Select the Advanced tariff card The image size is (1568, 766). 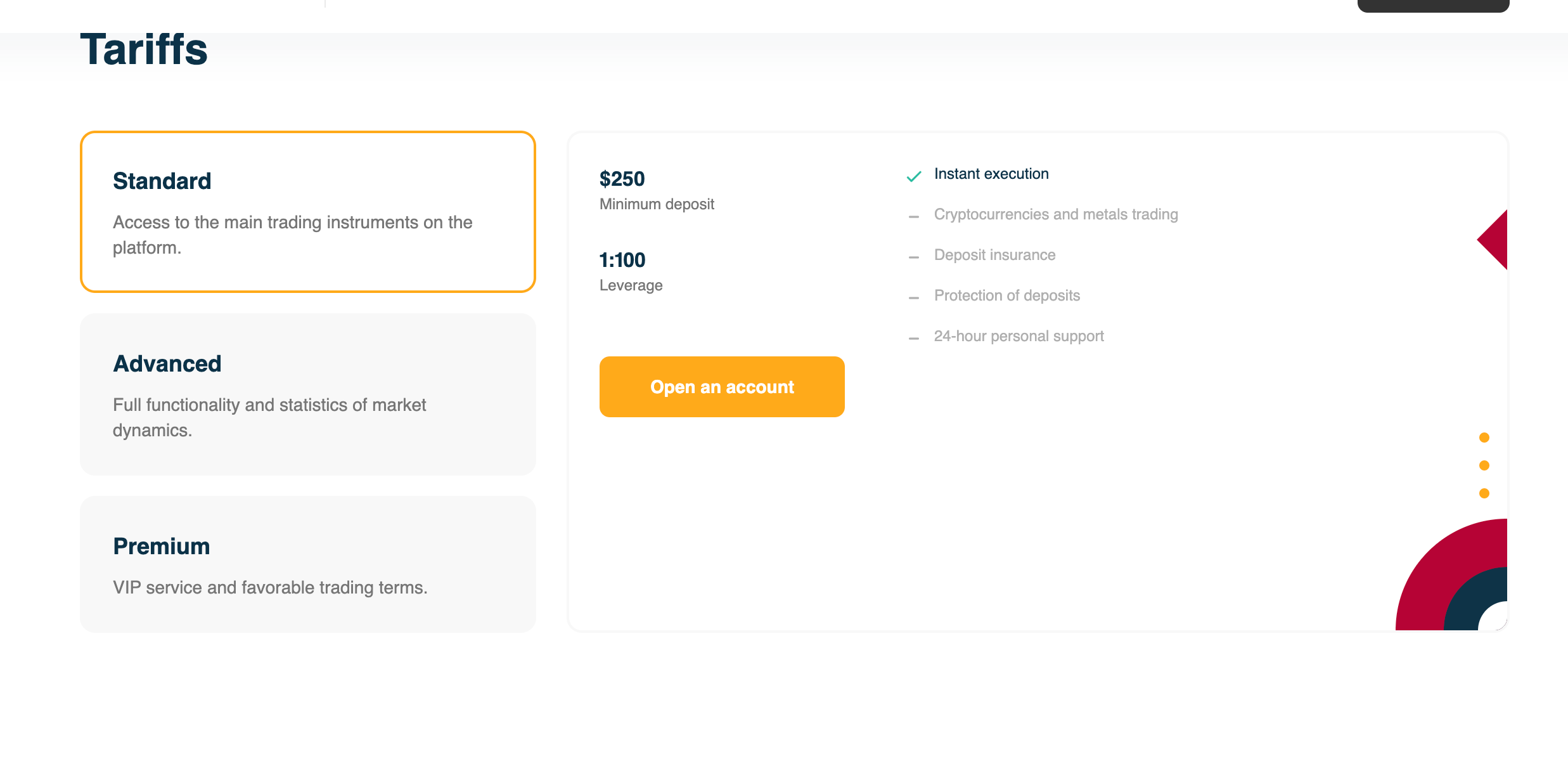click(x=308, y=394)
